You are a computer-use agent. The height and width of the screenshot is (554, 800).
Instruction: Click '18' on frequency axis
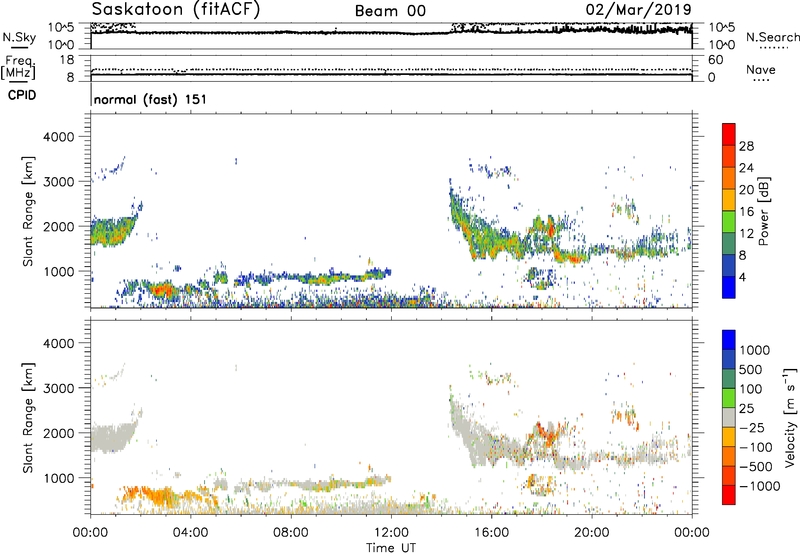[67, 60]
